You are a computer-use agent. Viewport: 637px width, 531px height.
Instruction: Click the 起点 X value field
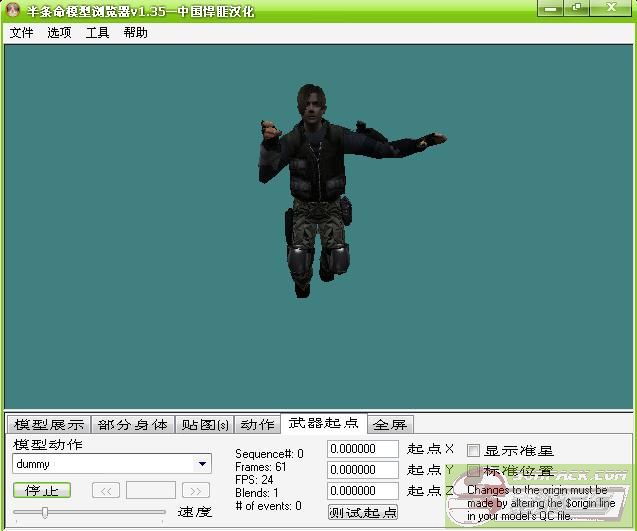tap(362, 449)
